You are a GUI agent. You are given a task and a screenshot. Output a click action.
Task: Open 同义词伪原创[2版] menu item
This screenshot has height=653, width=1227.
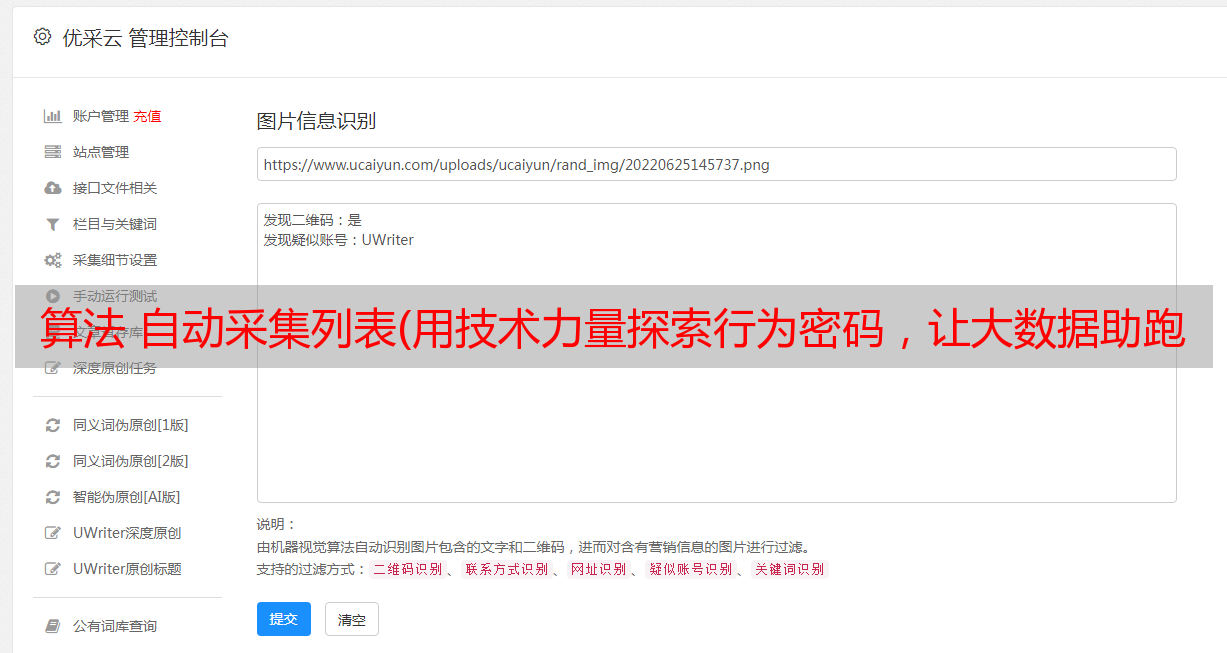click(131, 461)
